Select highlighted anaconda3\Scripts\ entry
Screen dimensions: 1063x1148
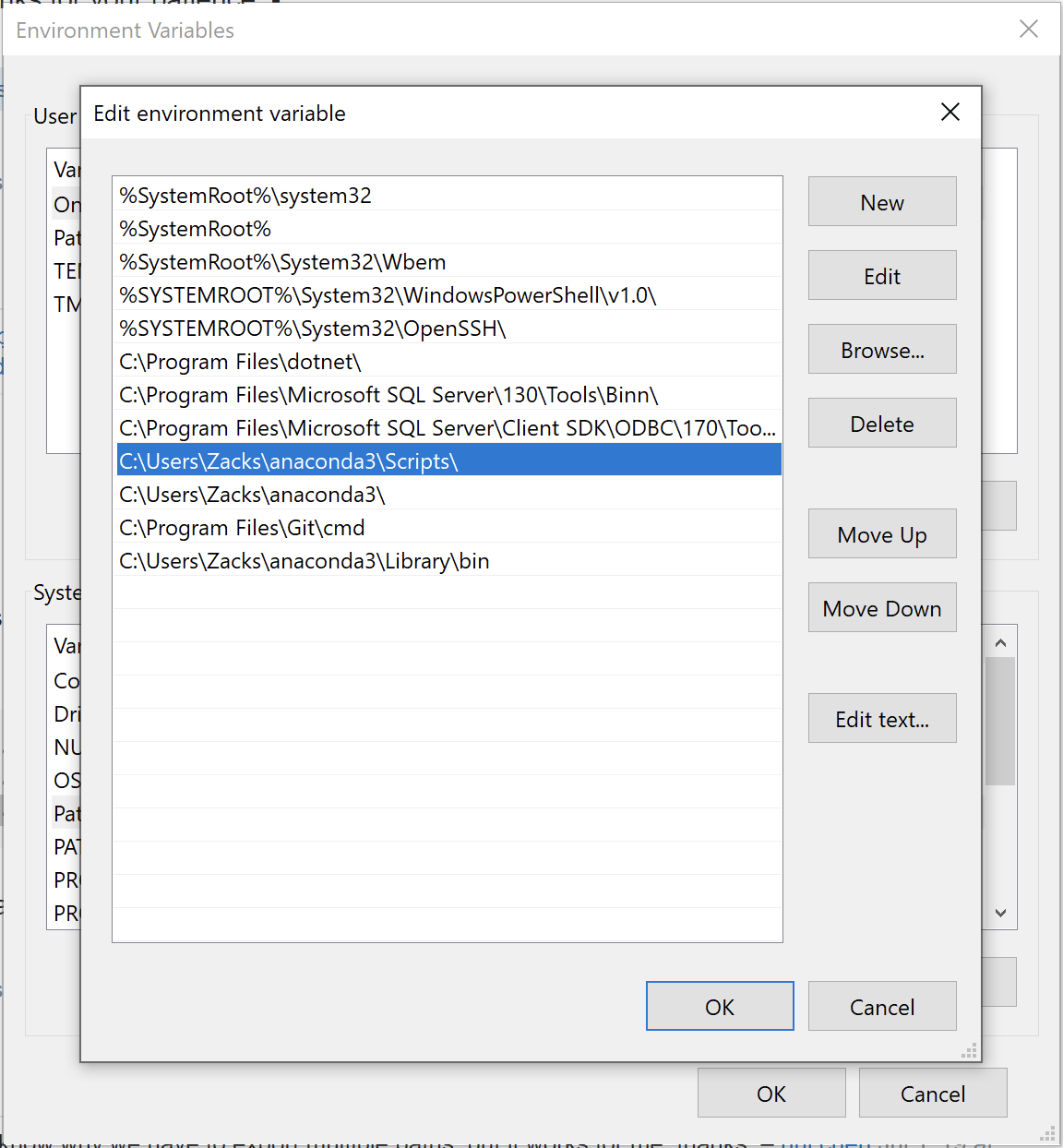point(448,460)
